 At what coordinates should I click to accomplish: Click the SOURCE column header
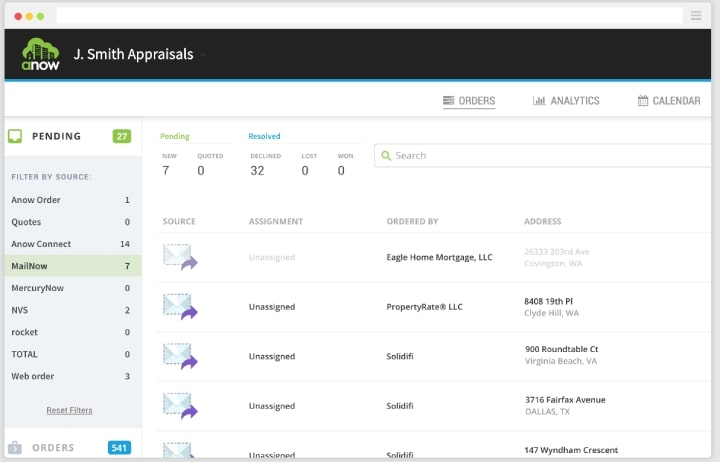pos(179,221)
